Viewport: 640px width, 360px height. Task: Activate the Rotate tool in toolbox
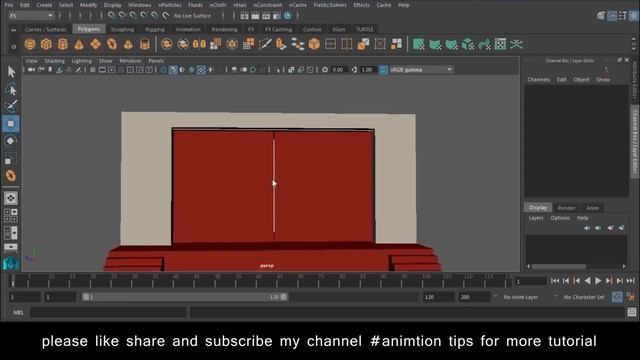point(11,141)
